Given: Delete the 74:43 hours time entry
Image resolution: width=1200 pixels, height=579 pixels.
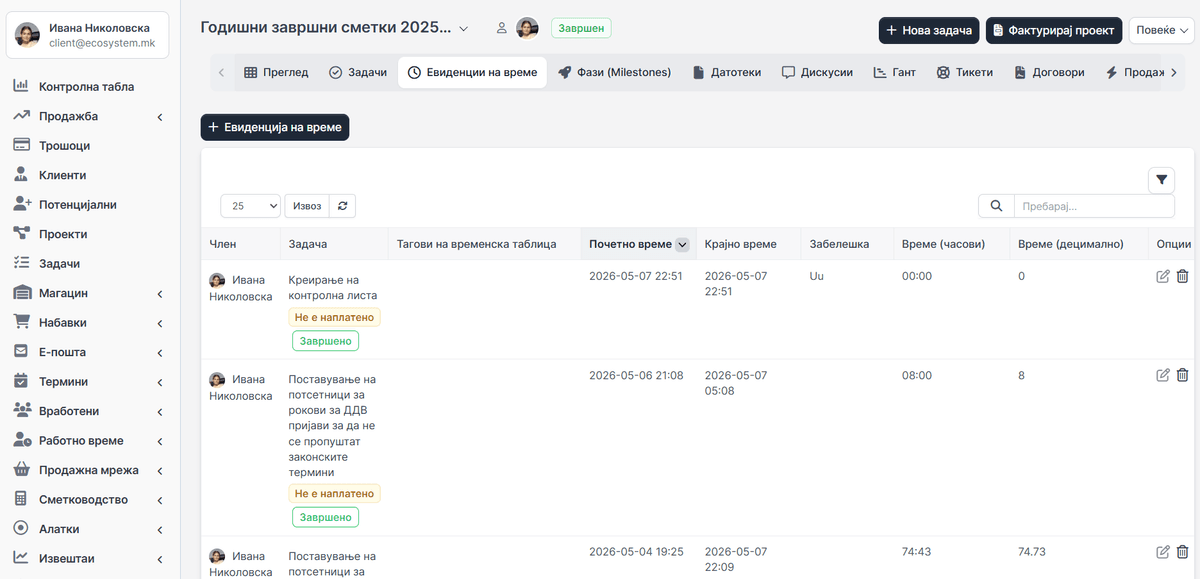Looking at the screenshot, I should (x=1182, y=552).
